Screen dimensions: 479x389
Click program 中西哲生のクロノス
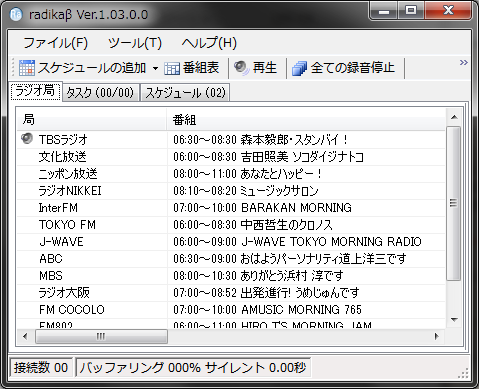coord(287,225)
